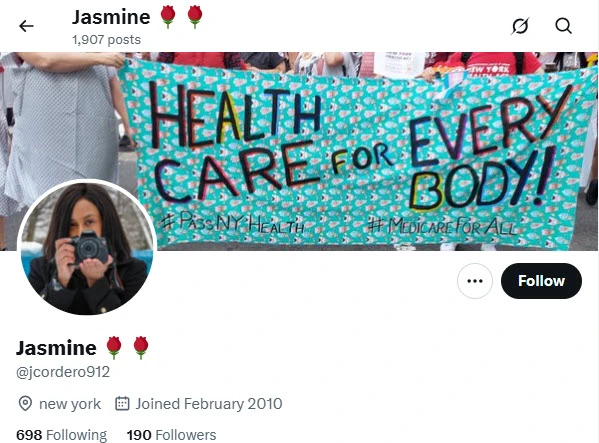Screen dimensions: 599x443
Task: View Jasmine's profile photo
Action: [x=87, y=248]
